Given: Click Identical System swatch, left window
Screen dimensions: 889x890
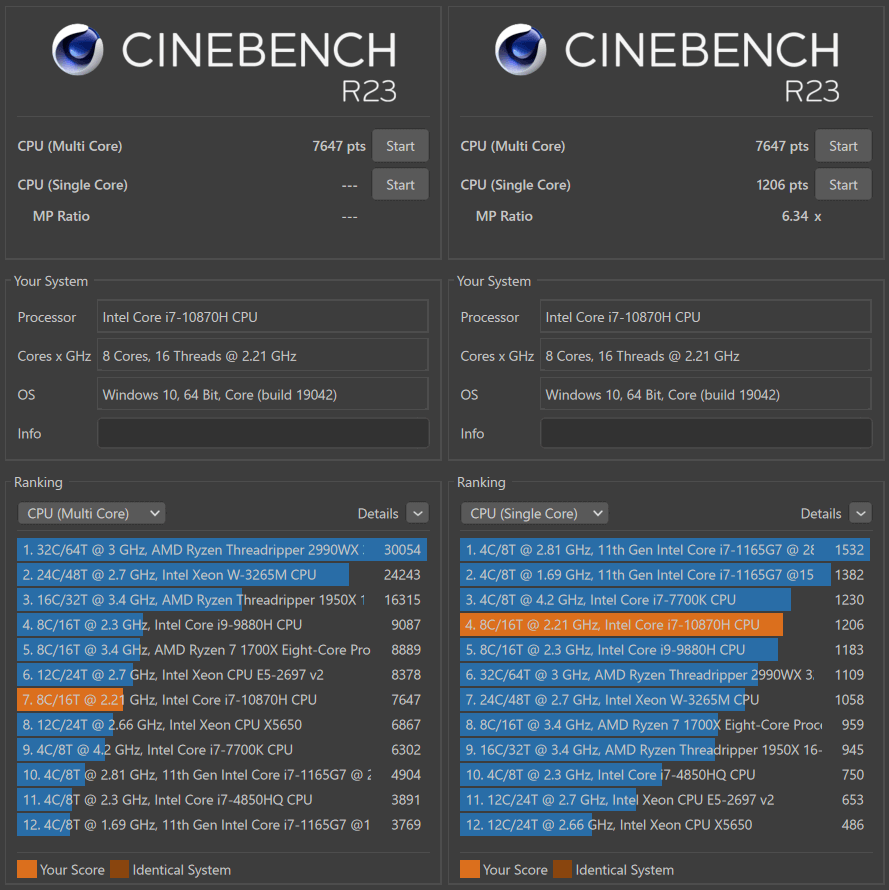Looking at the screenshot, I should point(119,869).
